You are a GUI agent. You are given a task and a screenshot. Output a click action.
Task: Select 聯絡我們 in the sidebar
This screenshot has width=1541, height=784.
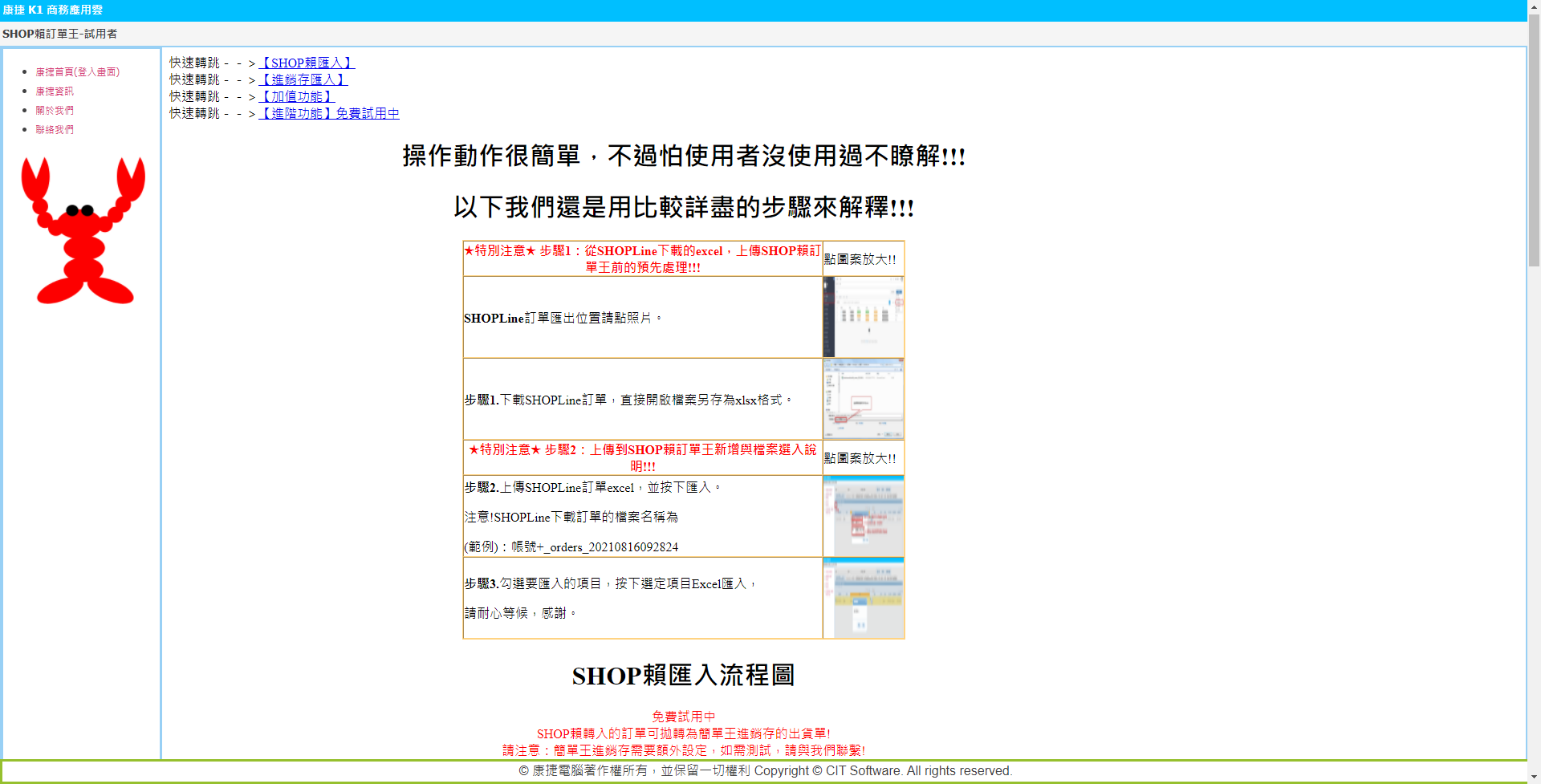click(55, 130)
